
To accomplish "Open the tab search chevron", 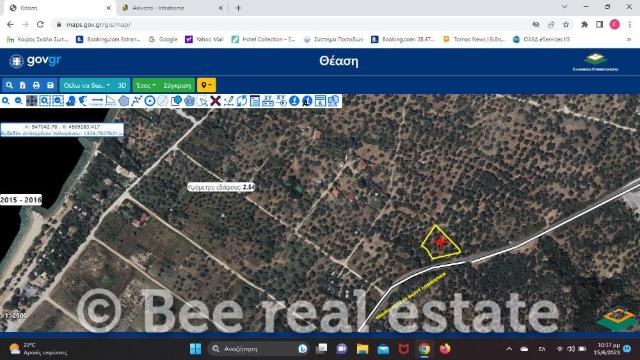I will click(564, 7).
